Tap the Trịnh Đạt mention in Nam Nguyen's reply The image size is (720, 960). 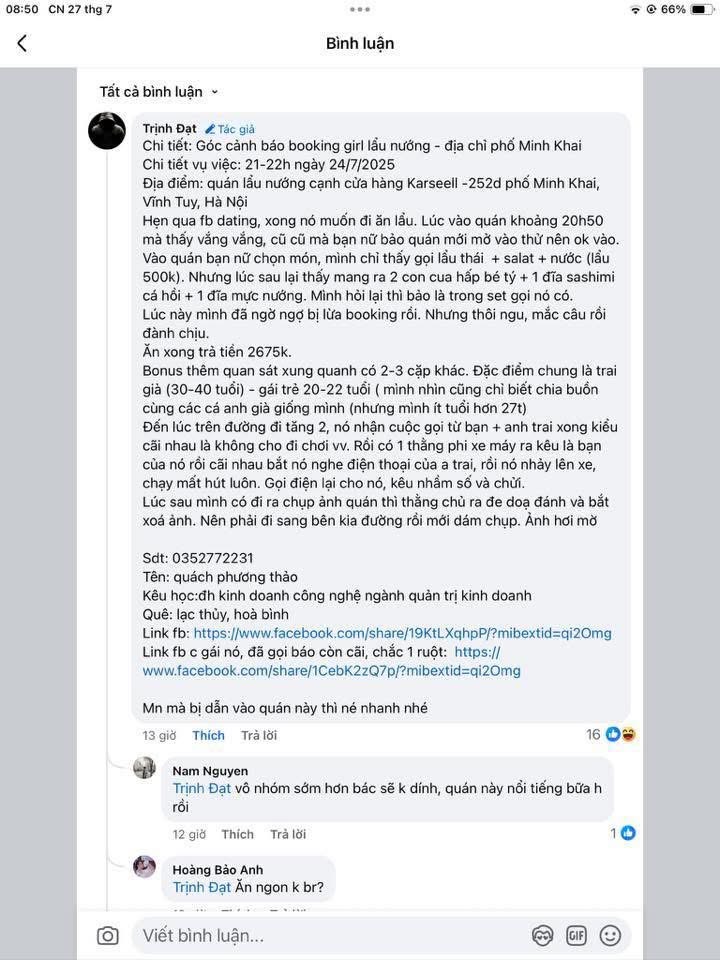point(202,788)
